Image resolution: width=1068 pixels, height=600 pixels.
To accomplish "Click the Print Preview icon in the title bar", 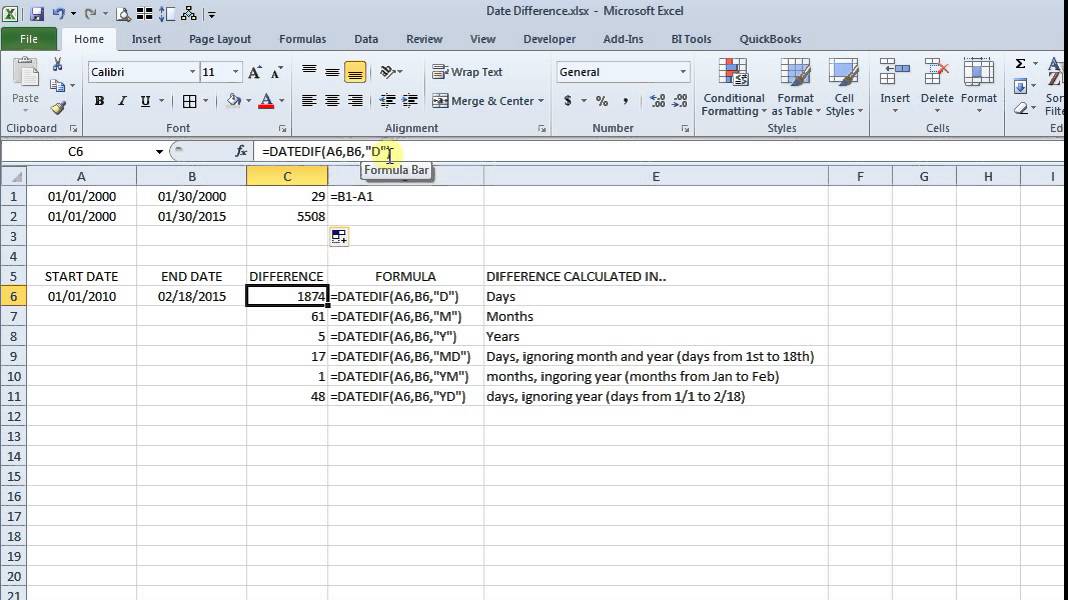I will coord(123,13).
